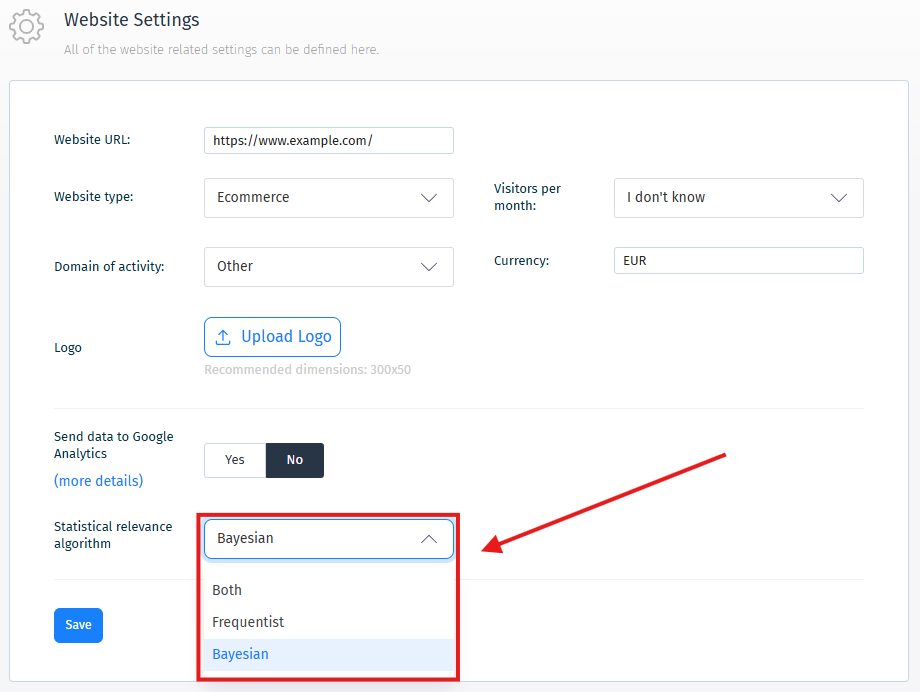The image size is (920, 692).
Task: Click the chevron arrow in Domain of activity field
Action: click(429, 267)
